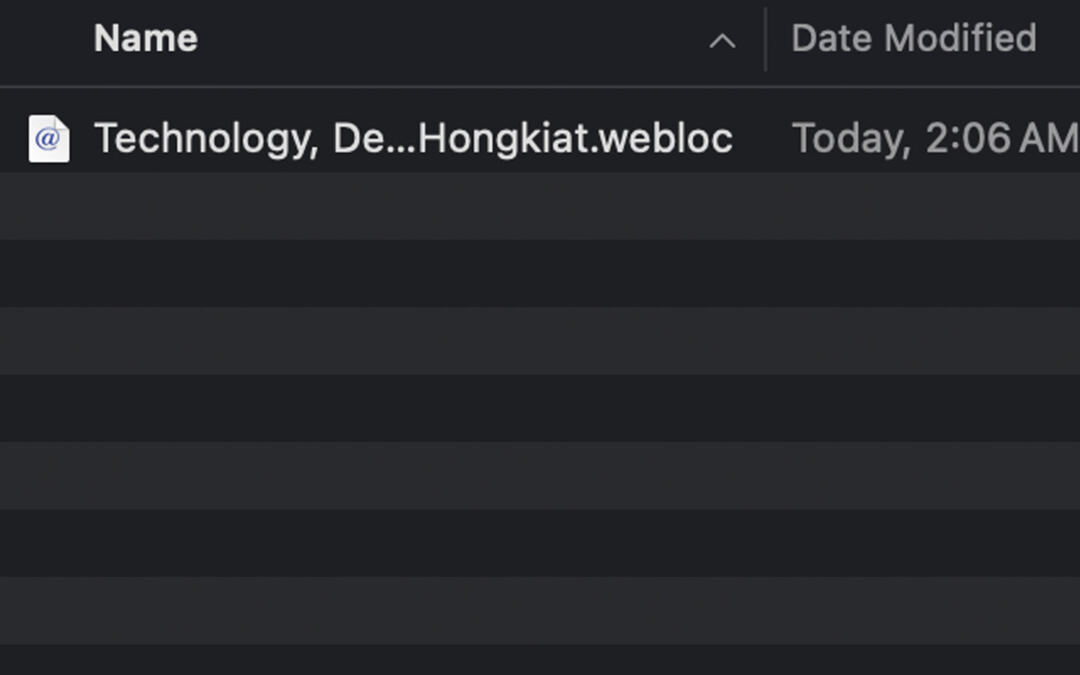Click the seventh empty row in the list

[x=540, y=611]
